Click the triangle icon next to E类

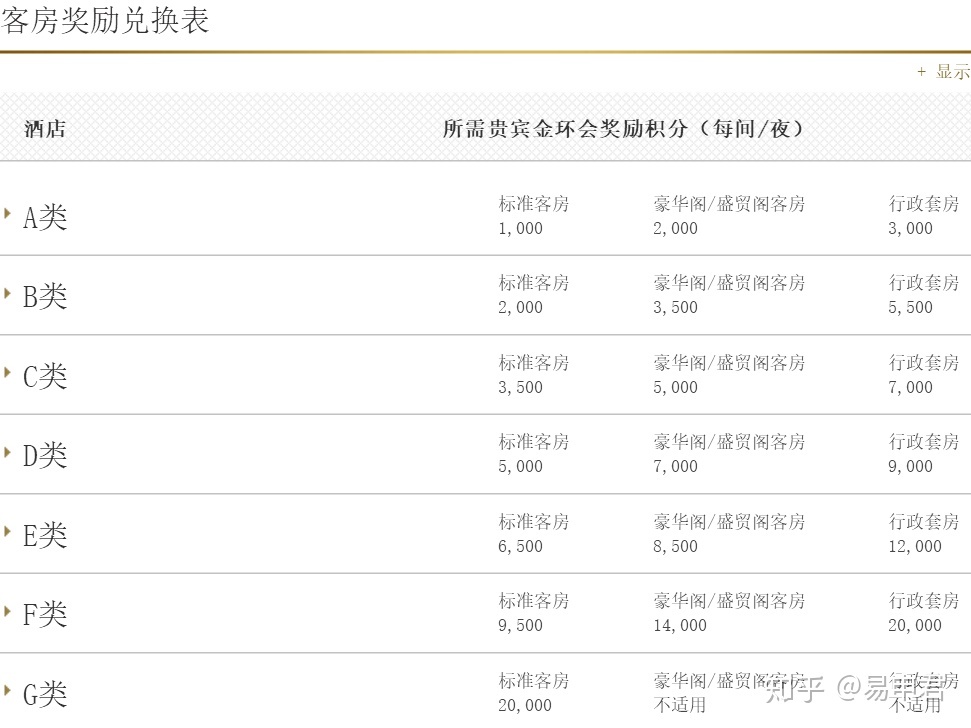[7, 530]
